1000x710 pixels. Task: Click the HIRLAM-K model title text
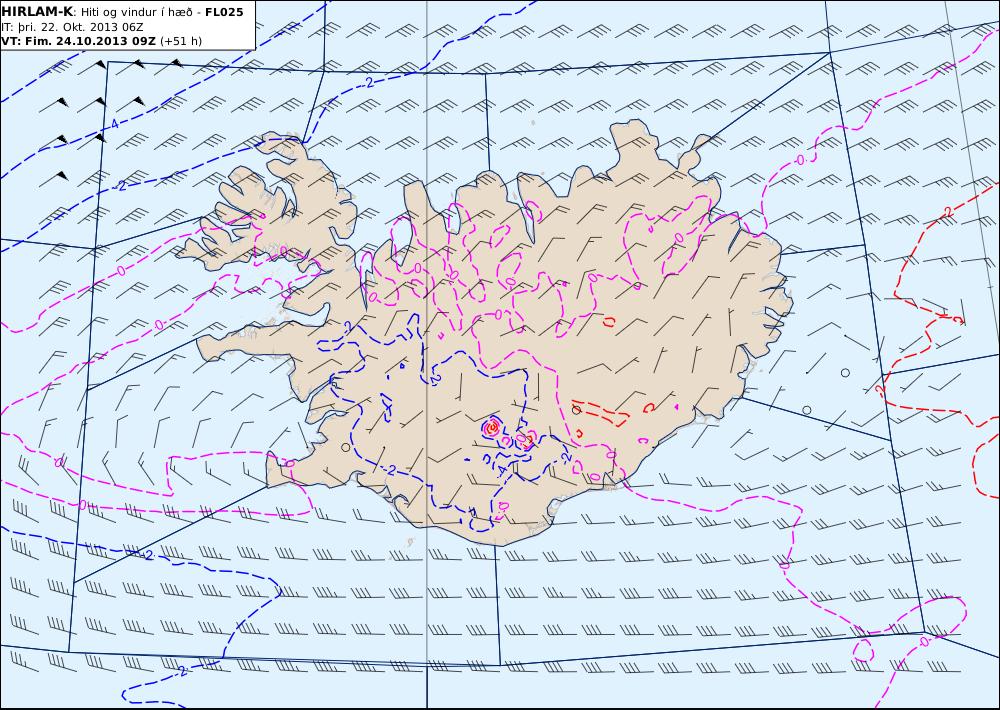[38, 12]
